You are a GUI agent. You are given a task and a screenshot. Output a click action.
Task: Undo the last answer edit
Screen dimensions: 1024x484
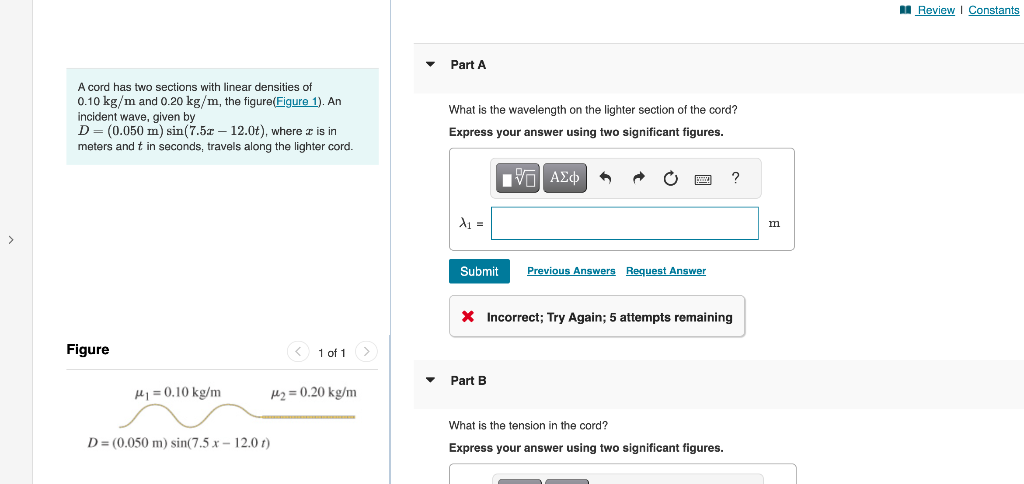[x=605, y=178]
